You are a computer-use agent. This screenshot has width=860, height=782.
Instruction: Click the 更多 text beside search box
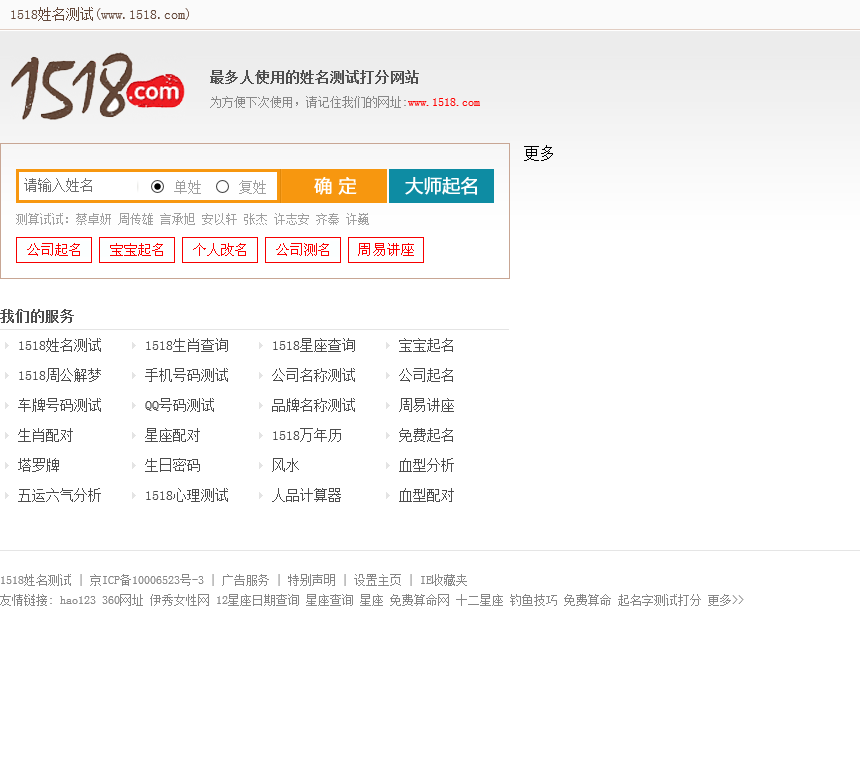pos(539,153)
